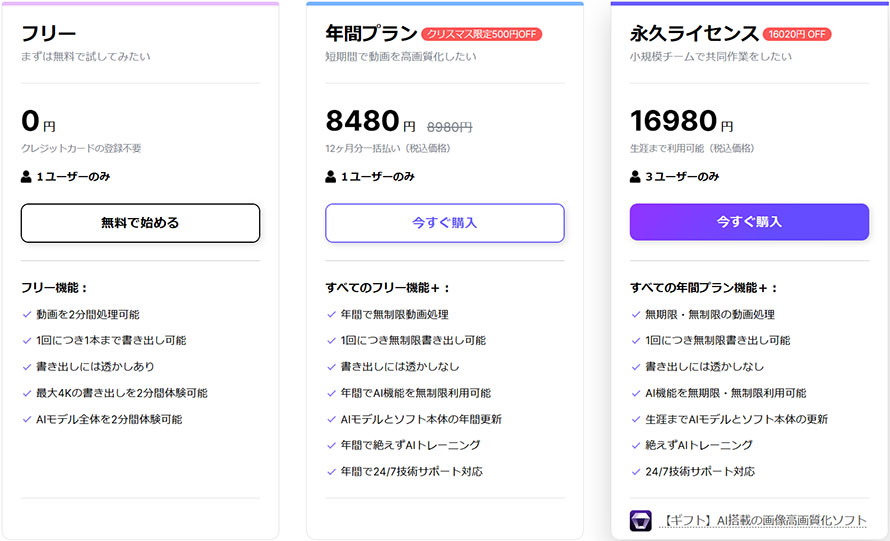
Task: Click the checkmark beside 年間で無制限動画処理
Action: coord(332,314)
